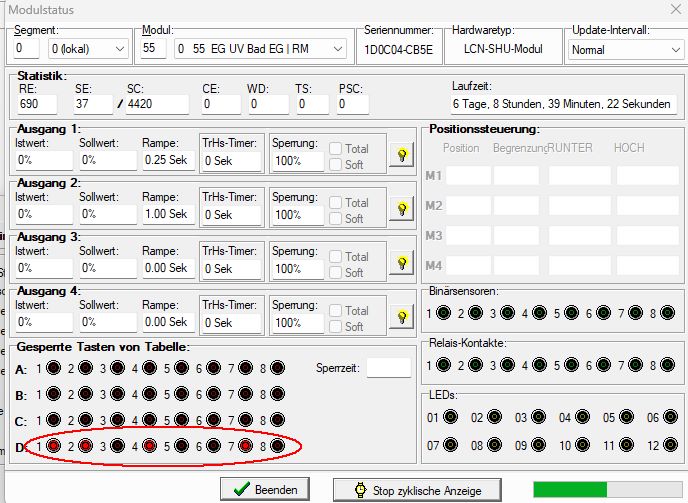Click the lightbulb icon for Ausgang 3

[x=402, y=263]
